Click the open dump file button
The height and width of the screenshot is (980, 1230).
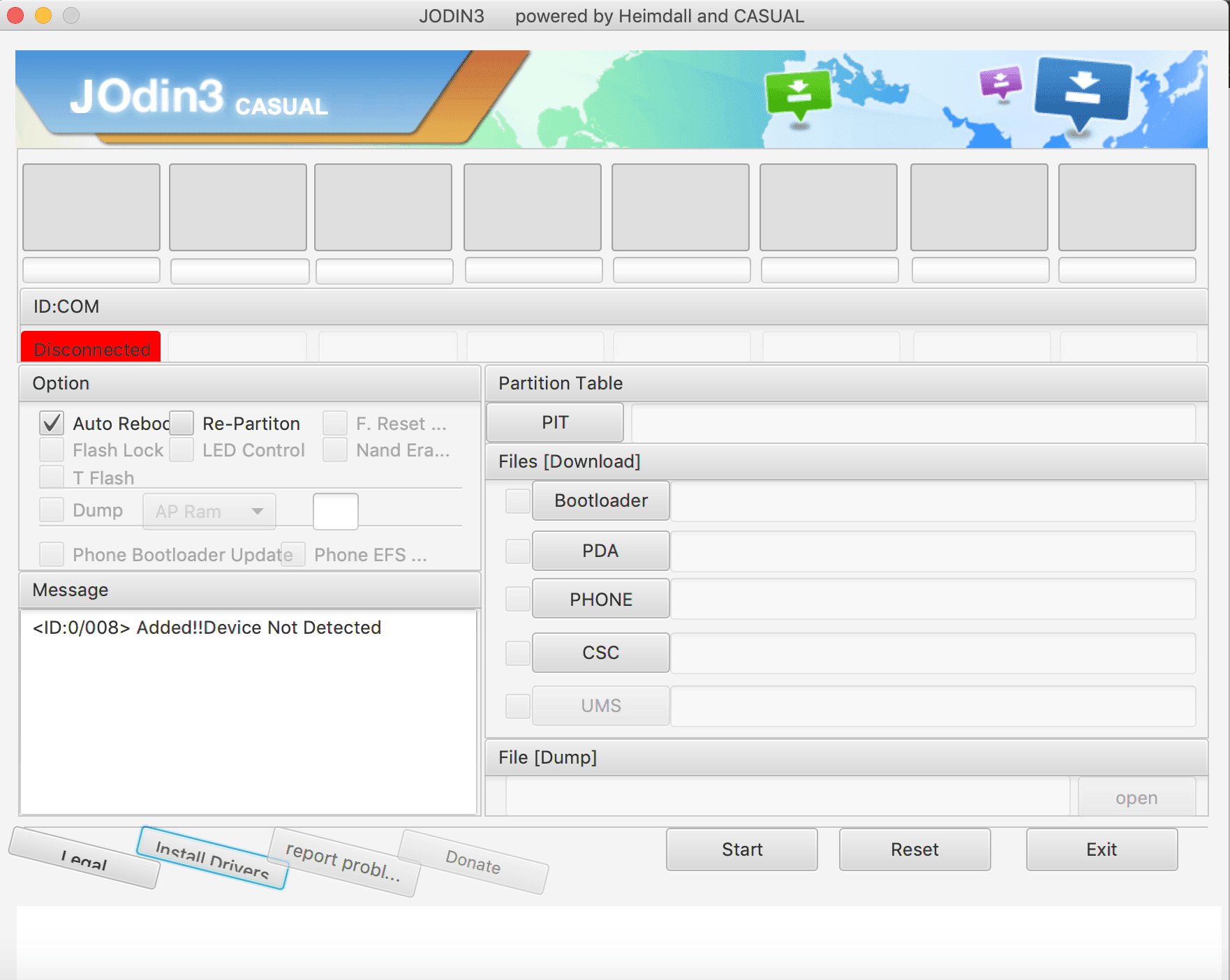tap(1136, 797)
